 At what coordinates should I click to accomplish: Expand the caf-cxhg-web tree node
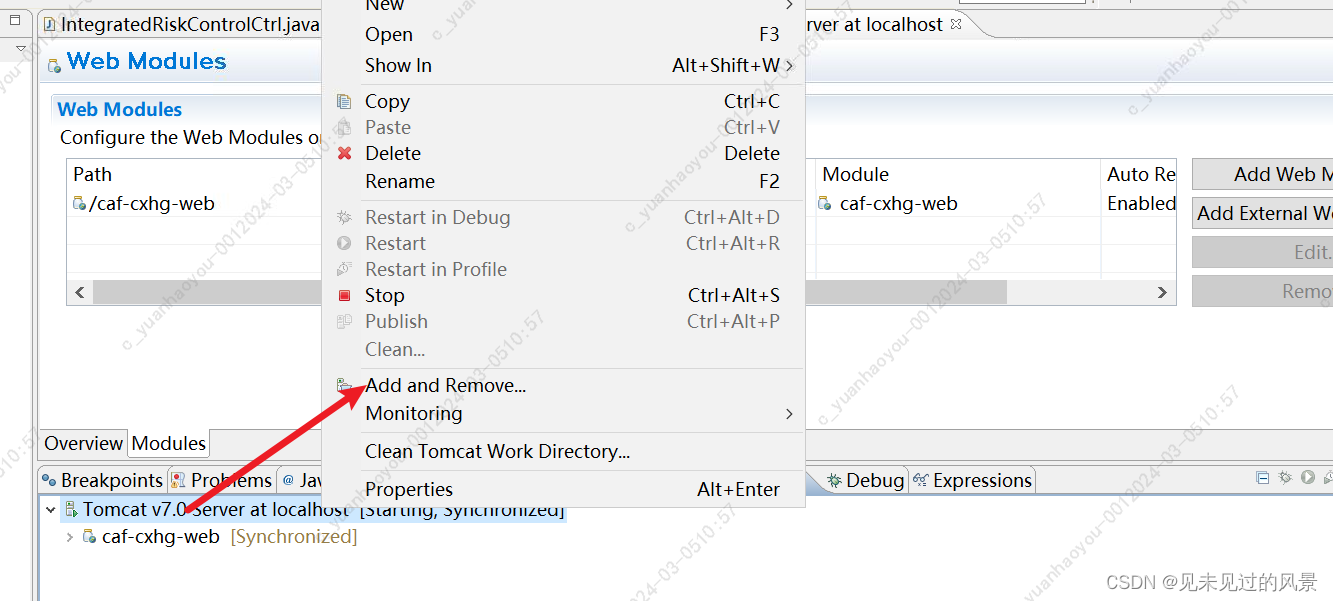coord(69,537)
